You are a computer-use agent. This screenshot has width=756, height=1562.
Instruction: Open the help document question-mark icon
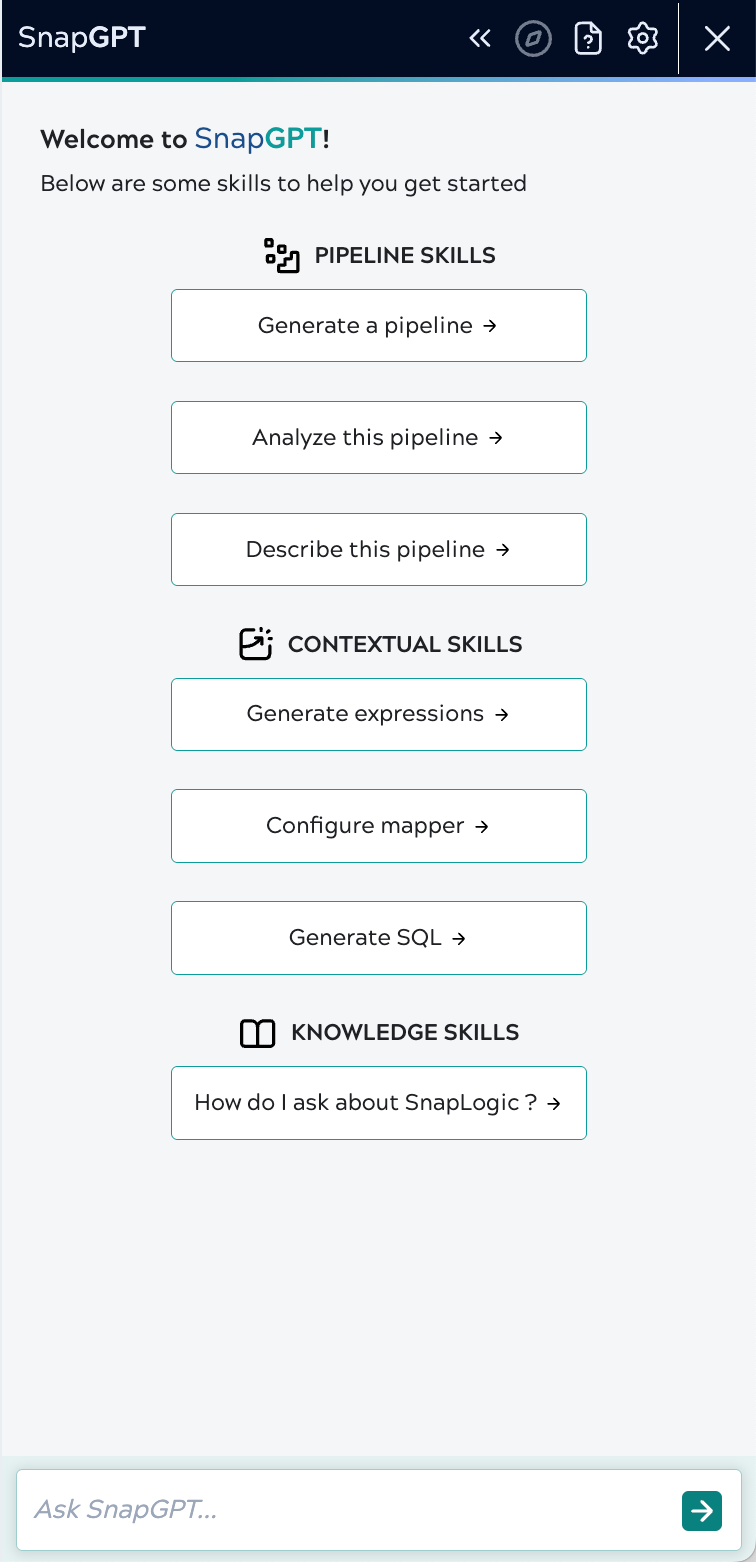[588, 39]
